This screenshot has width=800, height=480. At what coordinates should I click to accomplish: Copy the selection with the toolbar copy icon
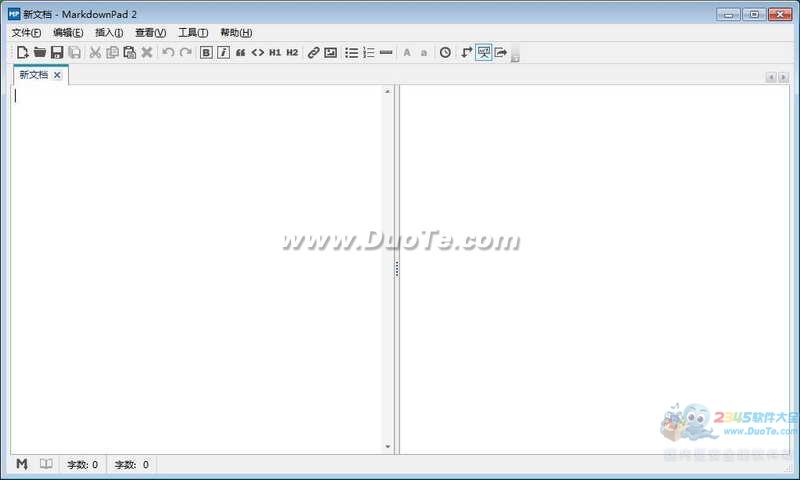112,52
